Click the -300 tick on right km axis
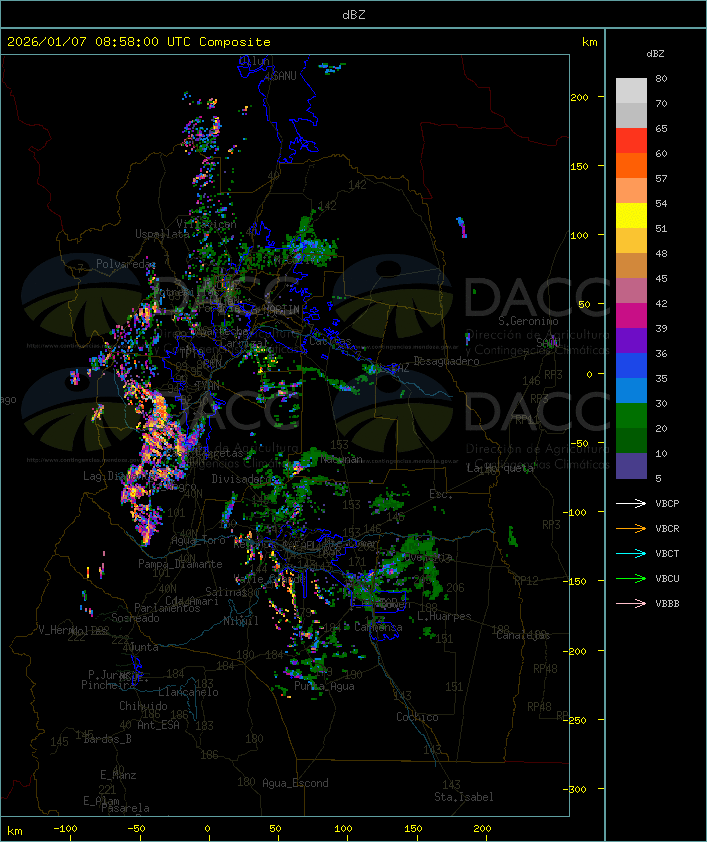This screenshot has height=842, width=707. coord(577,789)
